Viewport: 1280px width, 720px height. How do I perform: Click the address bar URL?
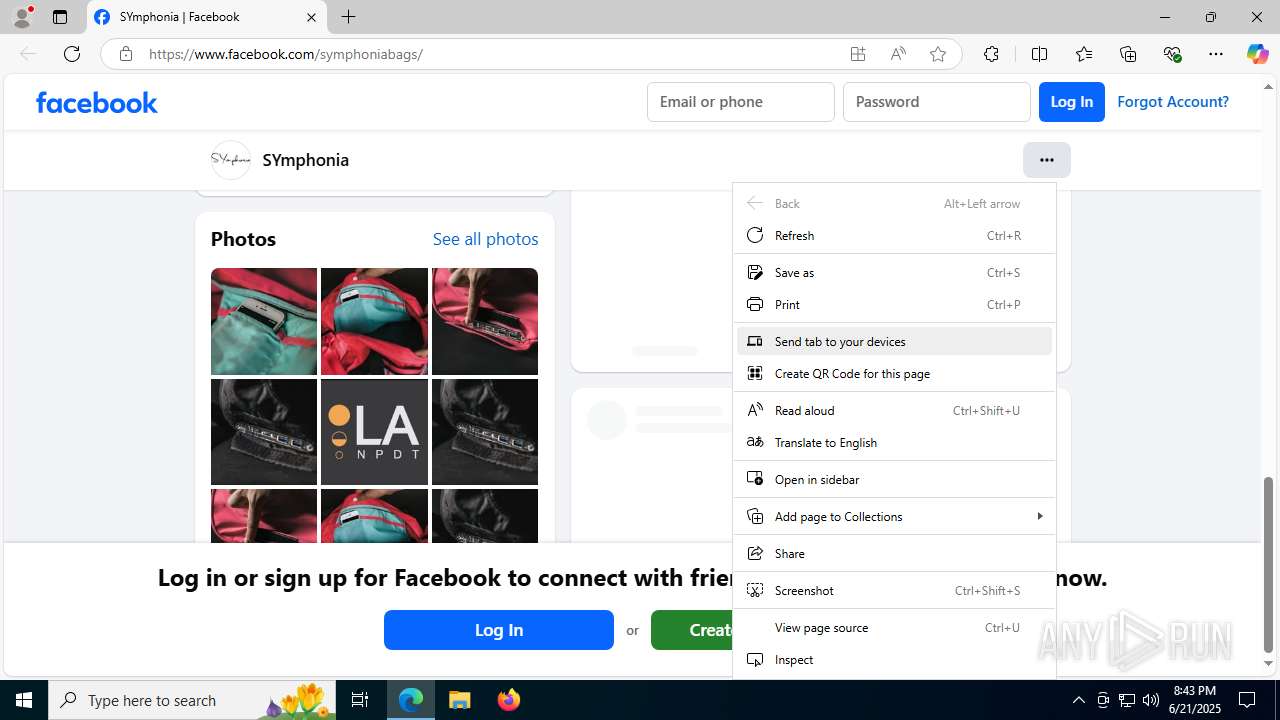tap(286, 54)
